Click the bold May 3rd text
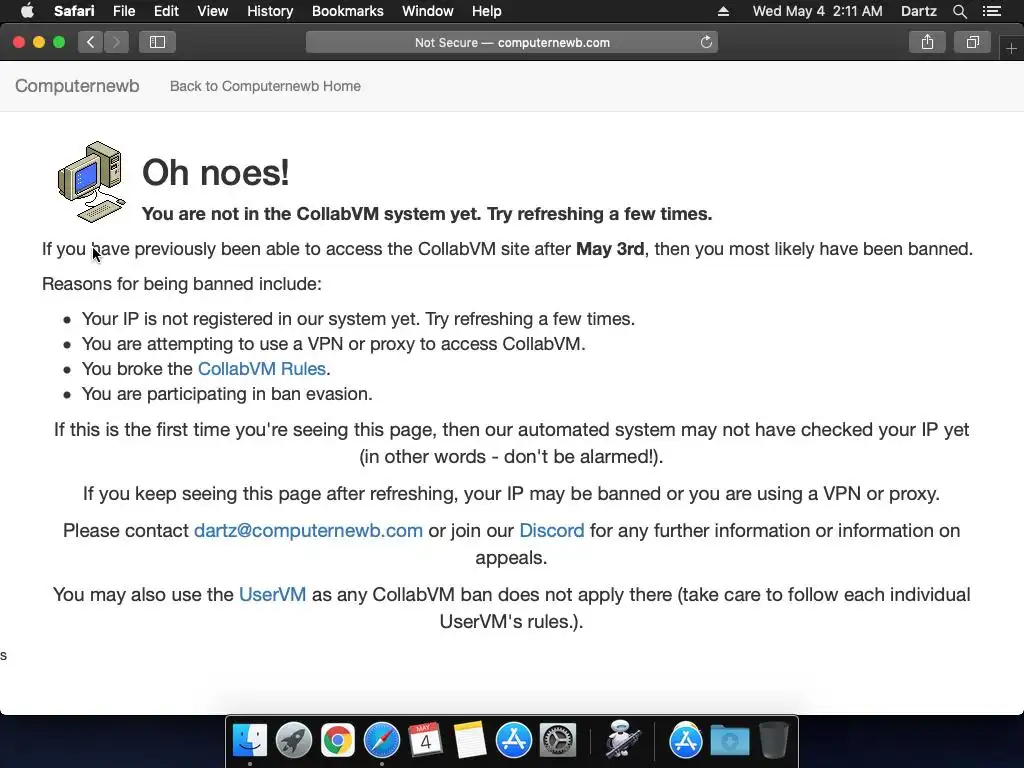 tap(610, 249)
